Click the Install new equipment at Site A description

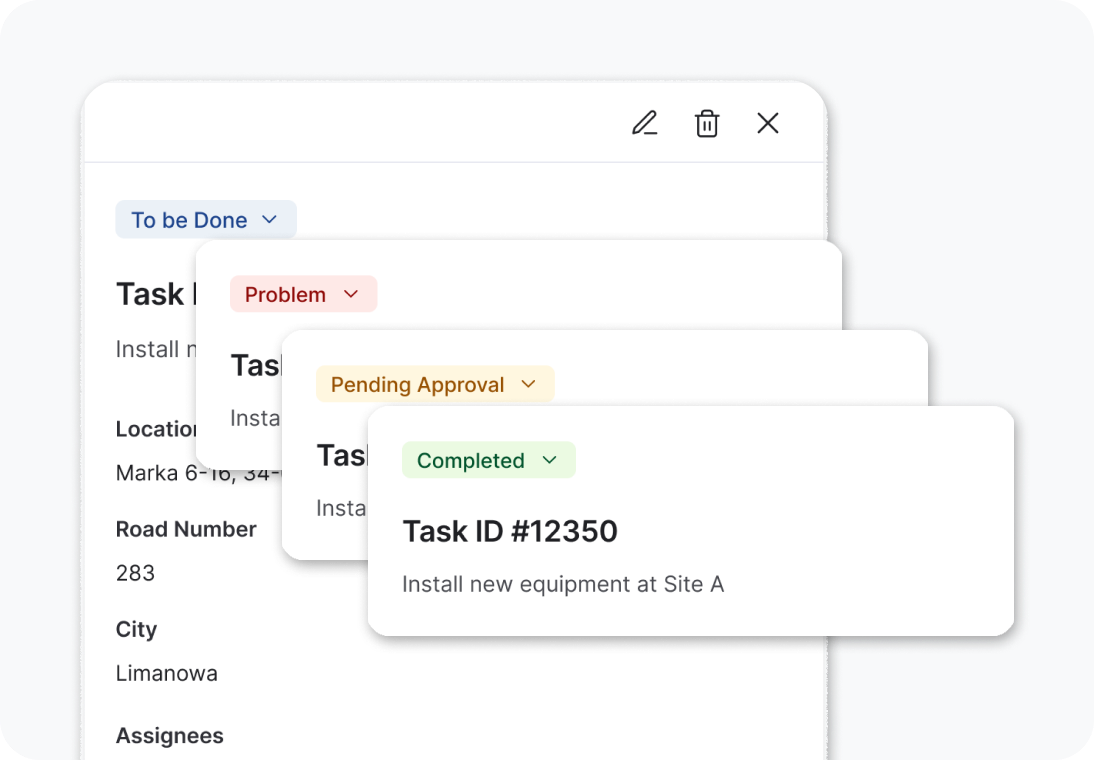[x=563, y=584]
